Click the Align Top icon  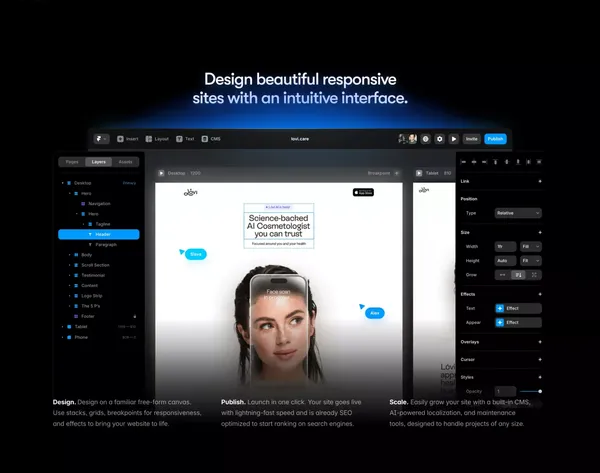coord(496,162)
